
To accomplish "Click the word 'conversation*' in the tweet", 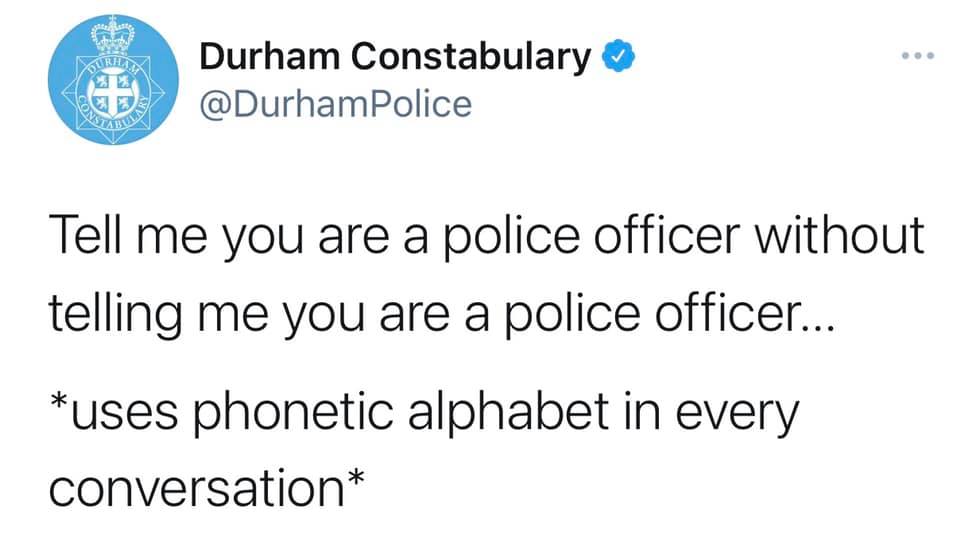I will (x=207, y=488).
